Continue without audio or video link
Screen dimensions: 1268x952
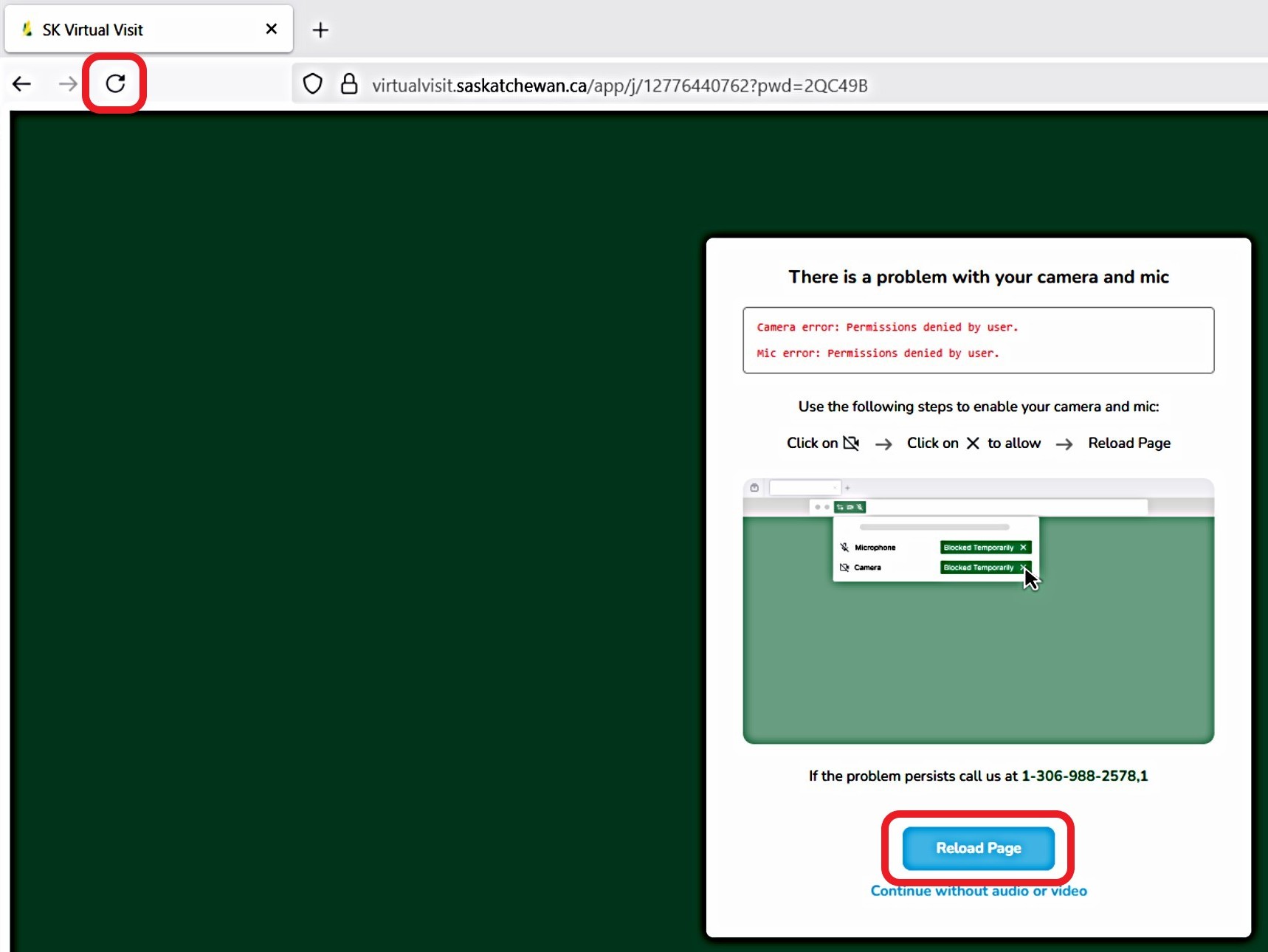click(x=978, y=891)
